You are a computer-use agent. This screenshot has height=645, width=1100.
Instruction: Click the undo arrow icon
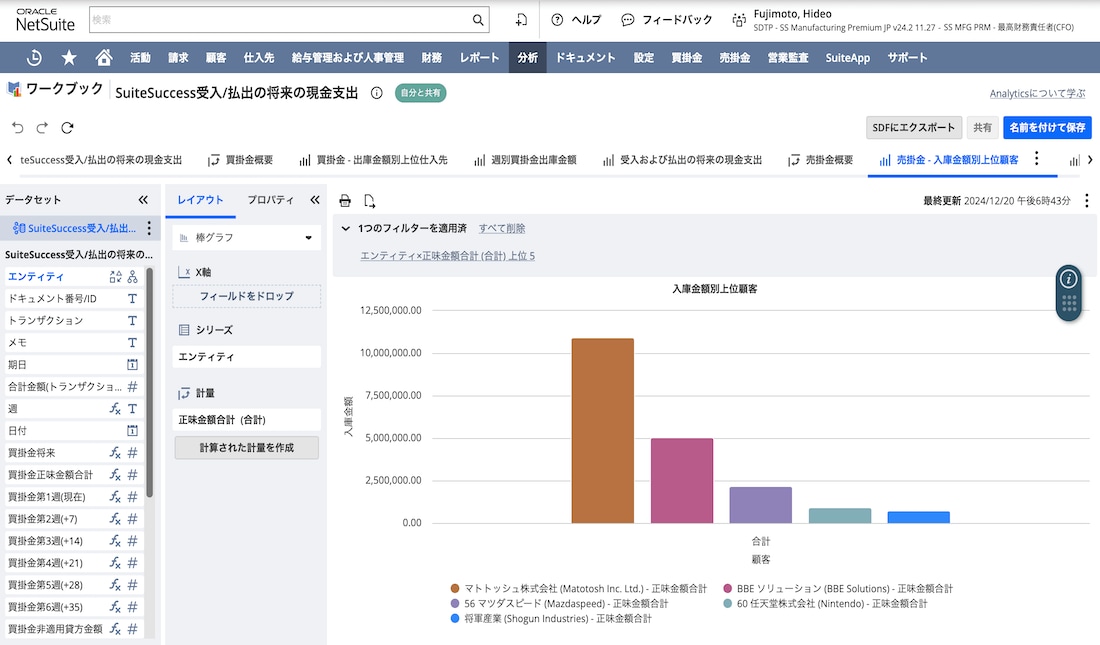18,128
